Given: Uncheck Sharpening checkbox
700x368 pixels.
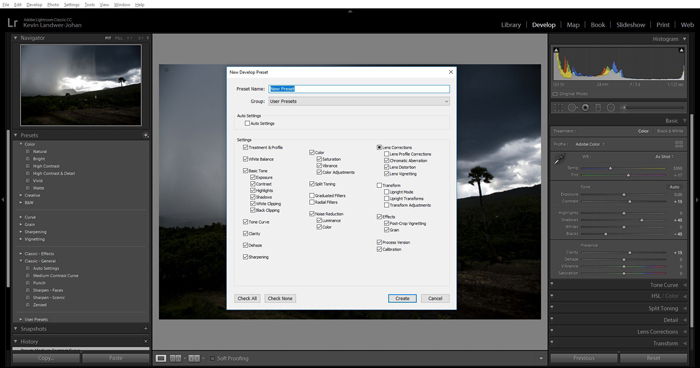Looking at the screenshot, I should coord(246,257).
